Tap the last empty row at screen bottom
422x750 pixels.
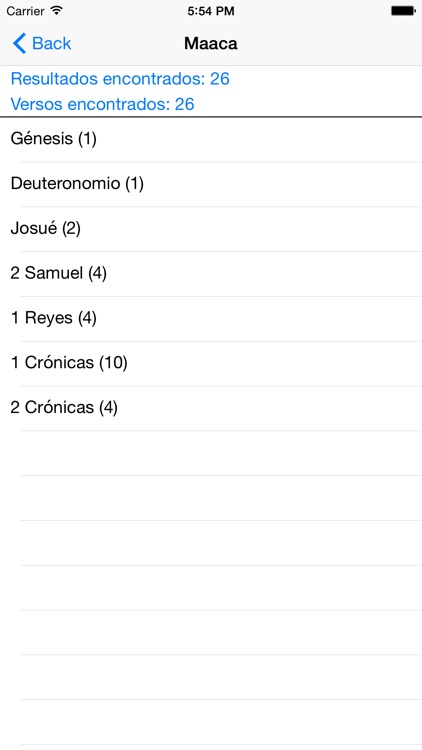click(211, 722)
